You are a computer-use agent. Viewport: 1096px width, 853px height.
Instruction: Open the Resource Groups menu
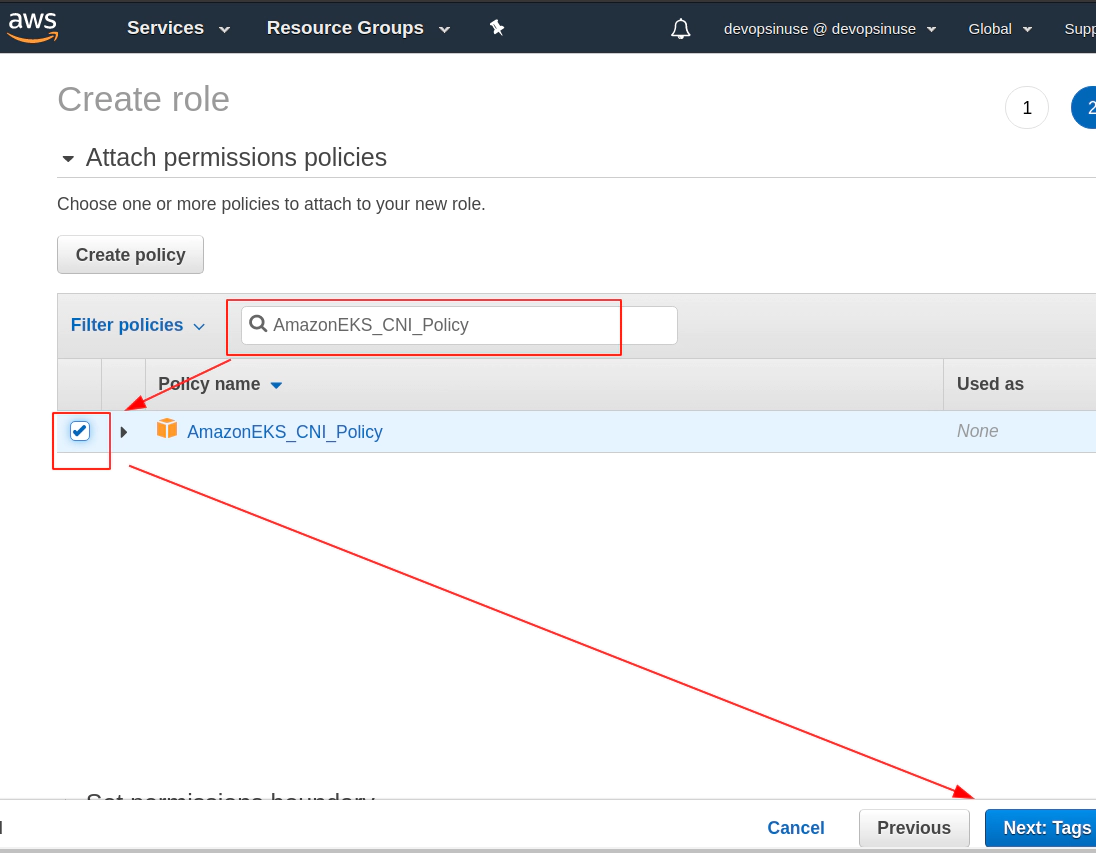(358, 28)
